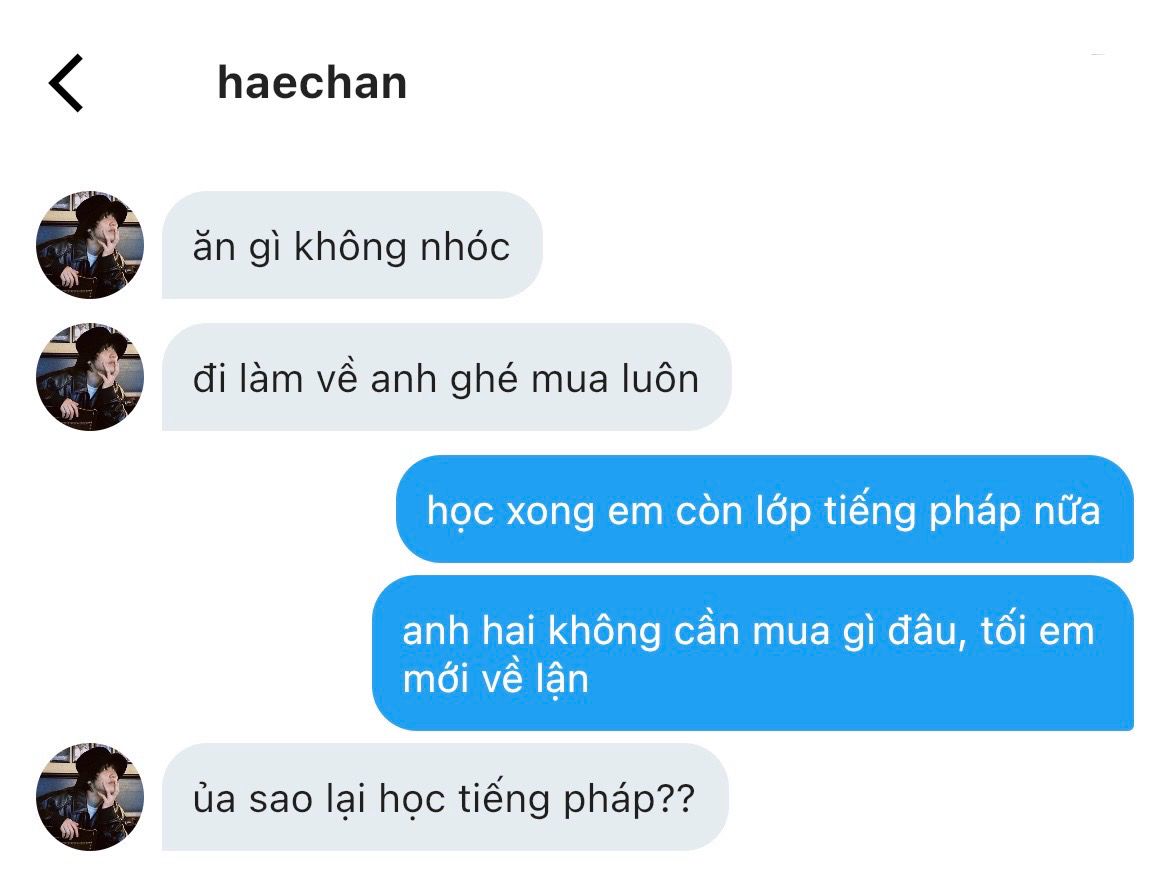Select the "ủa sao lại học tiếng pháp??" message

click(x=445, y=797)
